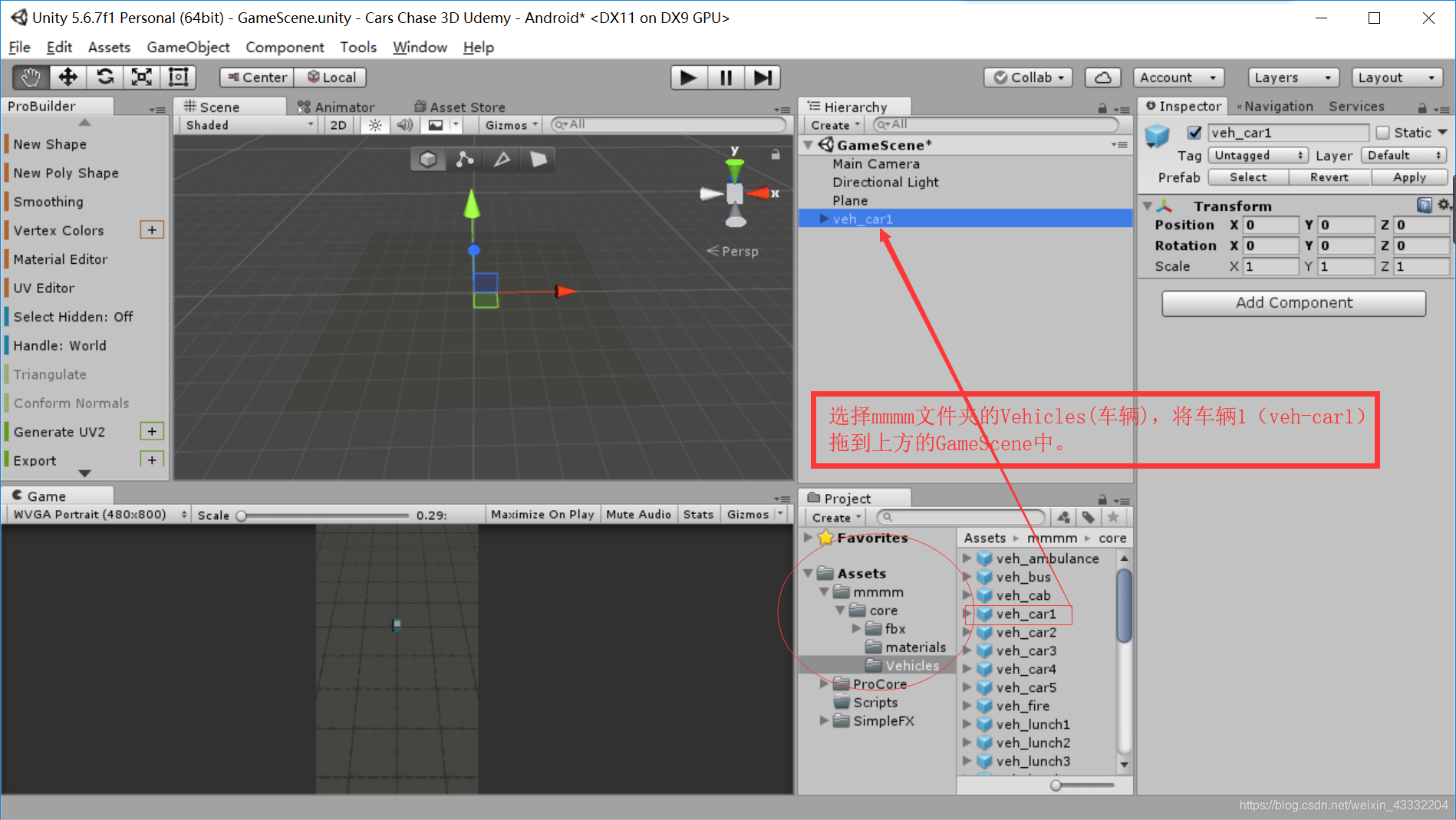
Task: Expand veh_ambulance prefab in Project
Action: coord(967,558)
